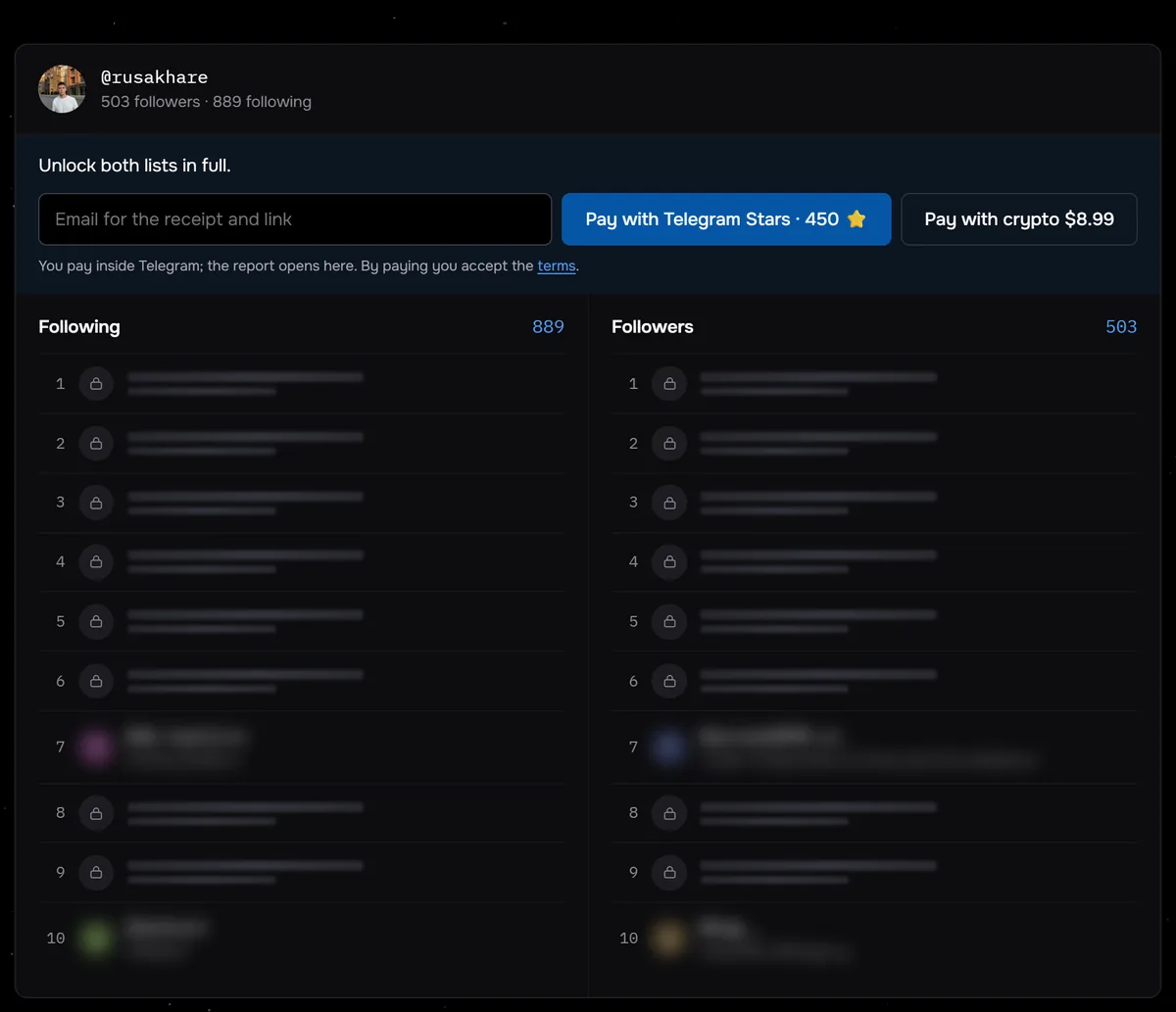Click lock icon in Followers row 5

[x=669, y=621]
